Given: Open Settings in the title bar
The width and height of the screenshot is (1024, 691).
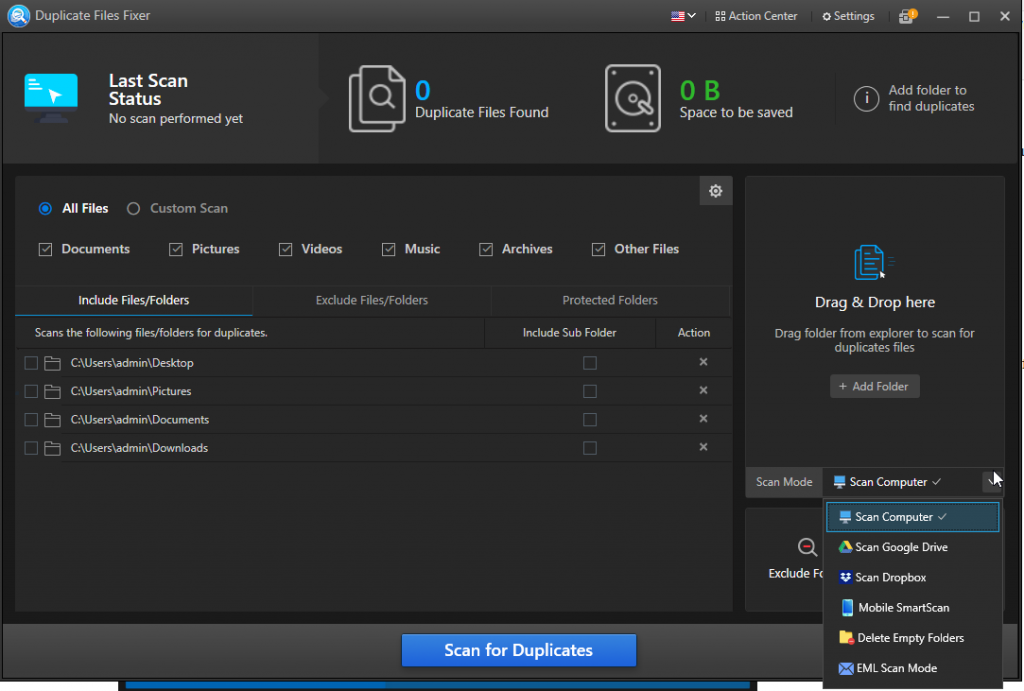Looking at the screenshot, I should [848, 16].
